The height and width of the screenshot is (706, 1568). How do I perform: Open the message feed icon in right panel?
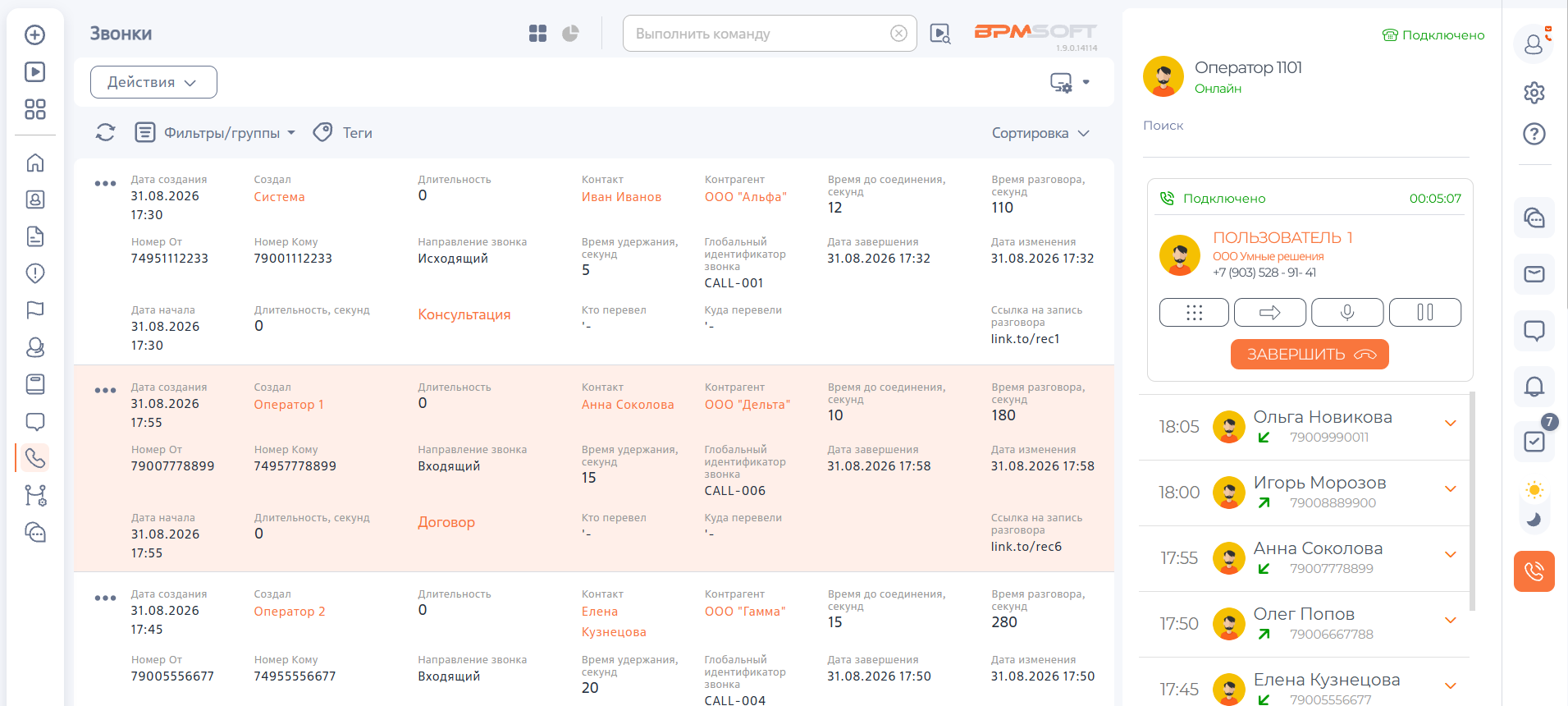click(1534, 330)
